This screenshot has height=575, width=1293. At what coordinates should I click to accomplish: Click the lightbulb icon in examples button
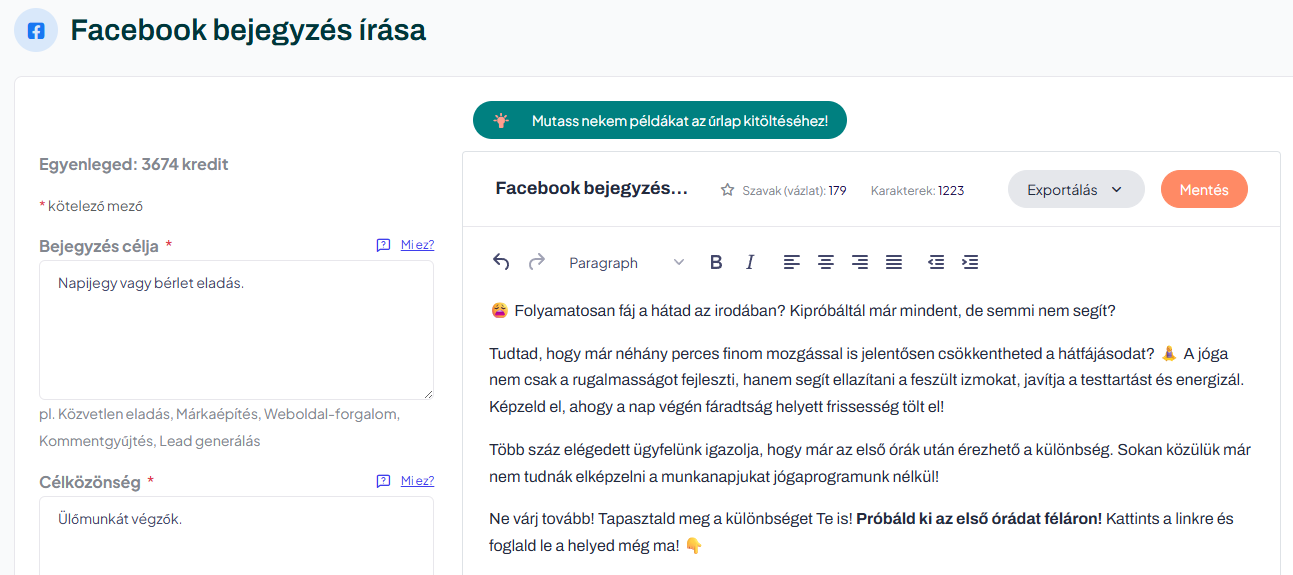[501, 120]
